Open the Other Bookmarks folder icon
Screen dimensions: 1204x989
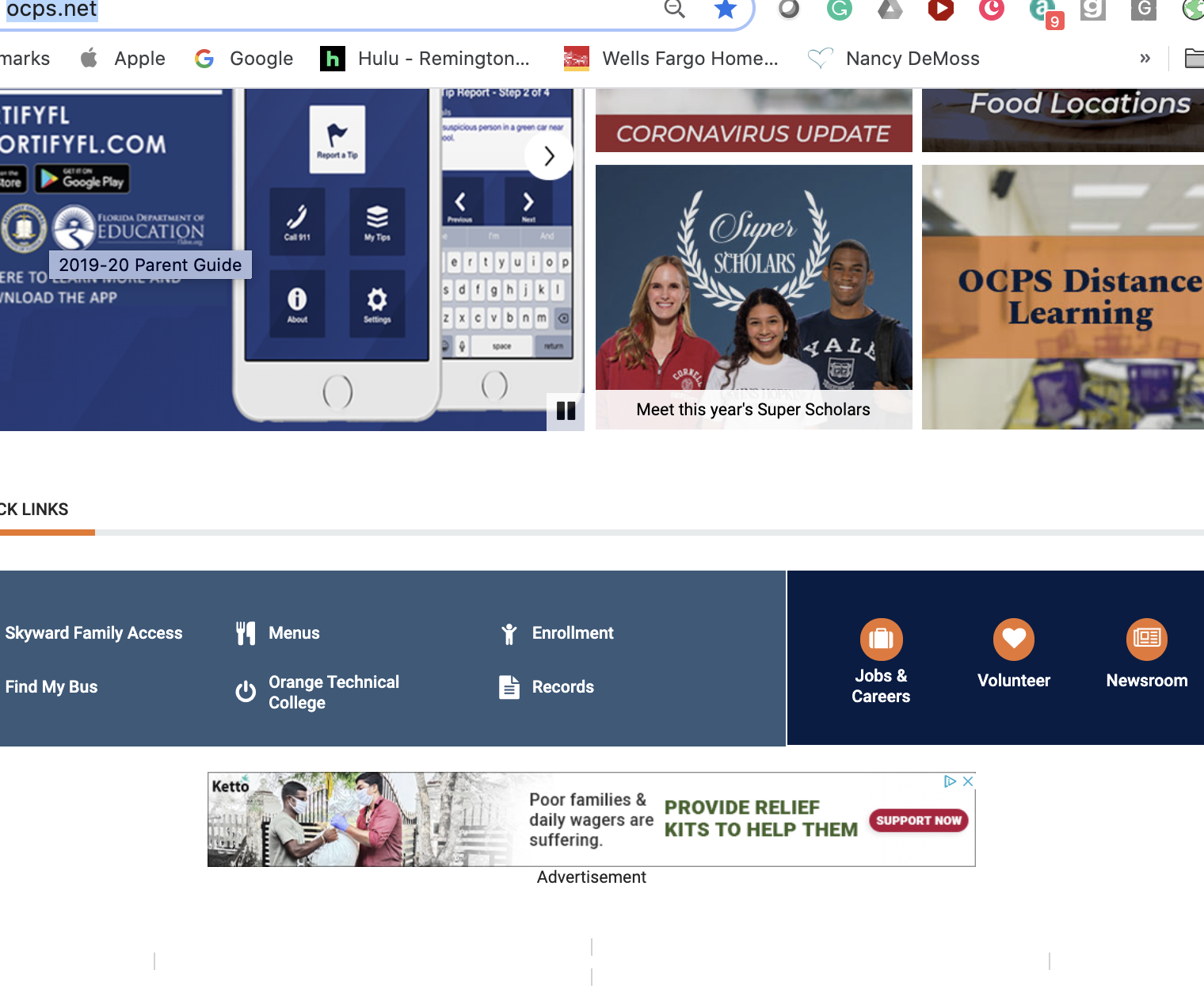click(x=1194, y=59)
